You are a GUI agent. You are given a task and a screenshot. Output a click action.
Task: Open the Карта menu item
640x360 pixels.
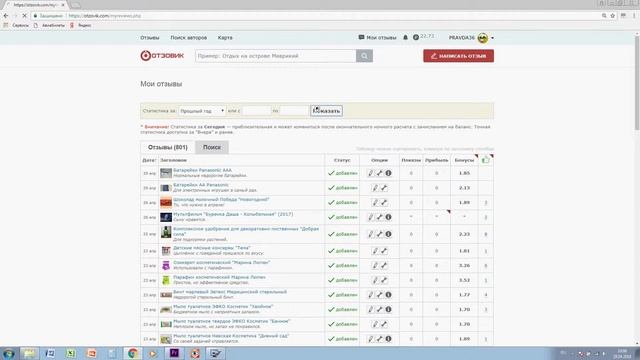[225, 38]
